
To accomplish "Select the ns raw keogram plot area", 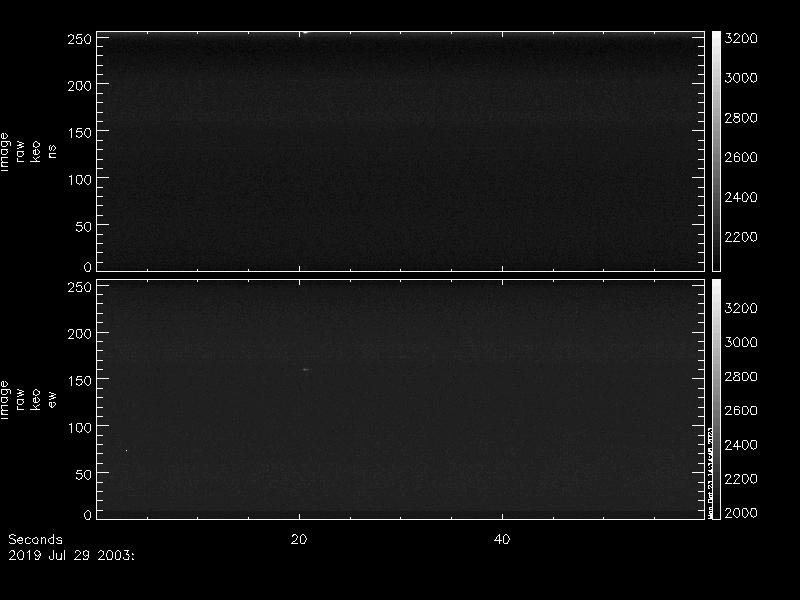I will coord(401,151).
